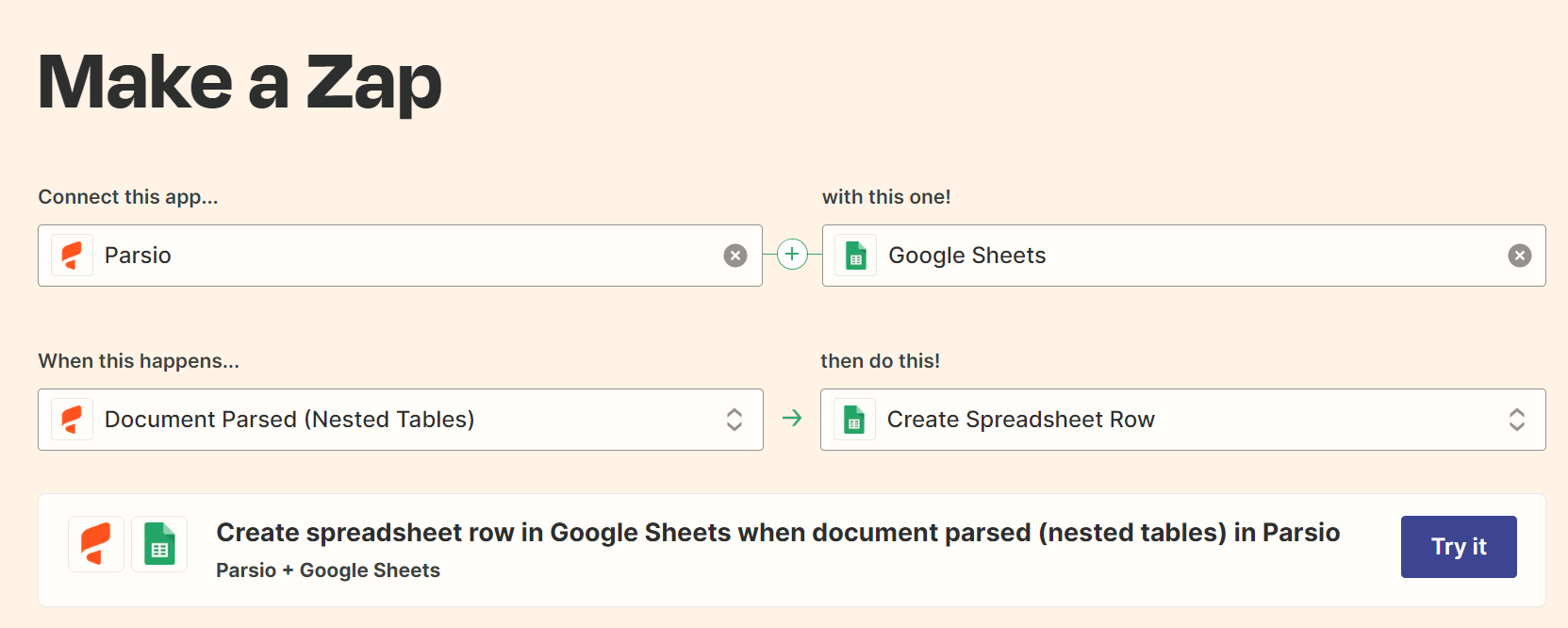This screenshot has width=1568, height=628.
Task: Click the Parsio + Google Sheets subtitle
Action: 328,570
